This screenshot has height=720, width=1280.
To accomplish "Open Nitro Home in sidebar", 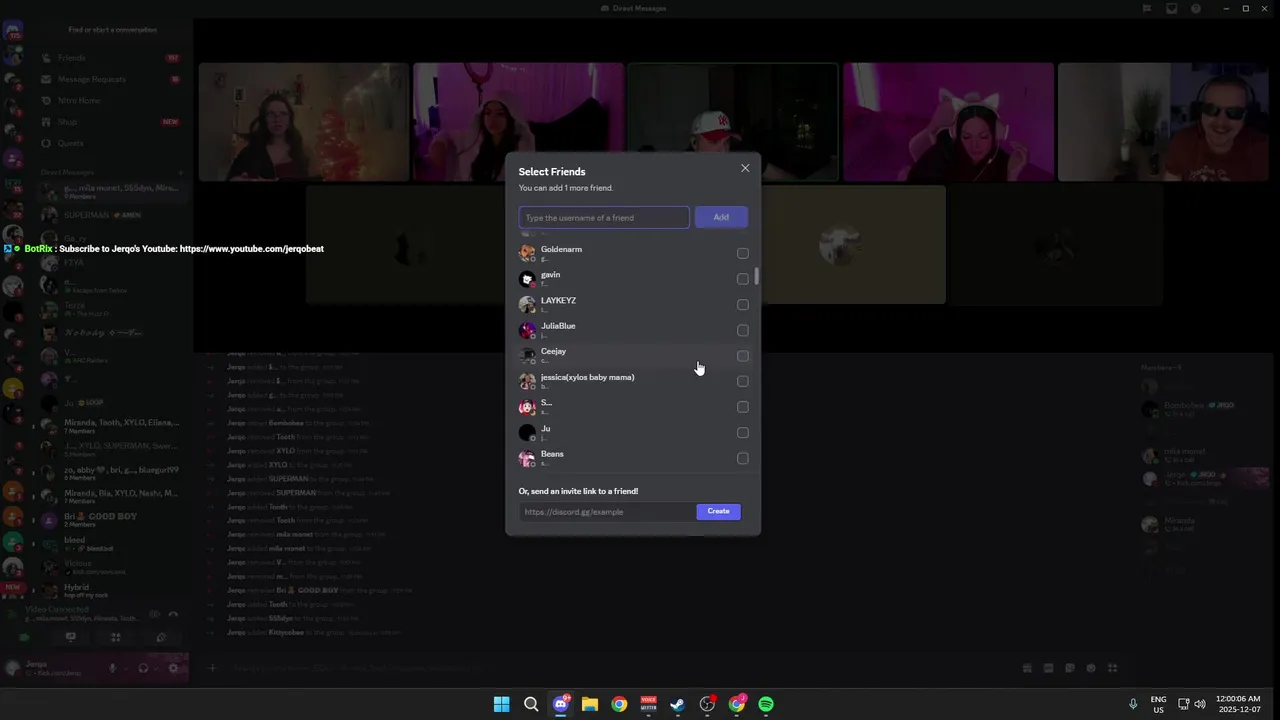I will pyautogui.click(x=110, y=101).
